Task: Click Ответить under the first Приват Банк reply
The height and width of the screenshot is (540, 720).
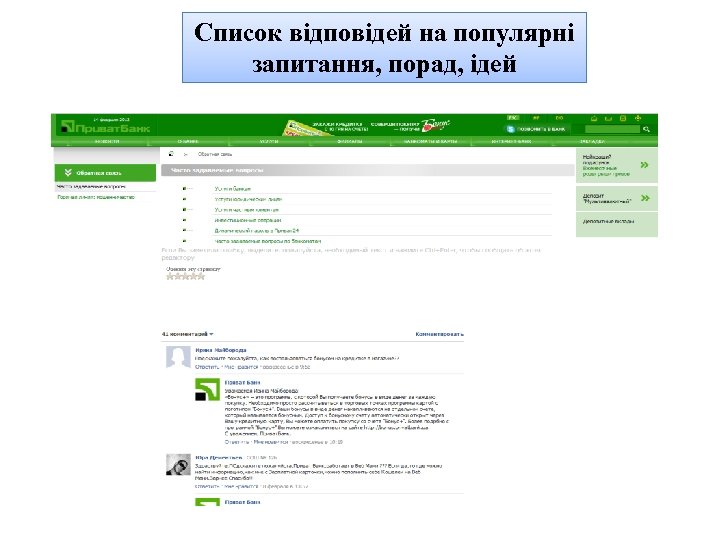Action: (236, 442)
